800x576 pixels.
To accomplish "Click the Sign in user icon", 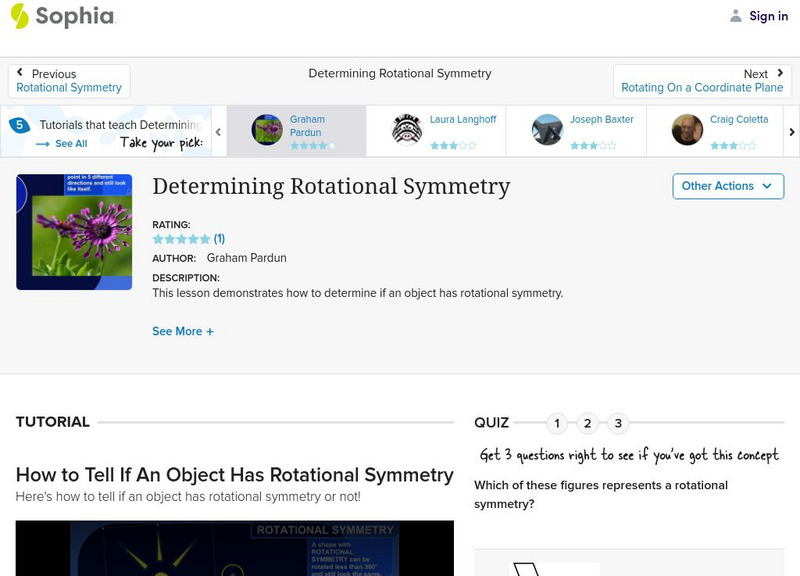I will coord(736,16).
